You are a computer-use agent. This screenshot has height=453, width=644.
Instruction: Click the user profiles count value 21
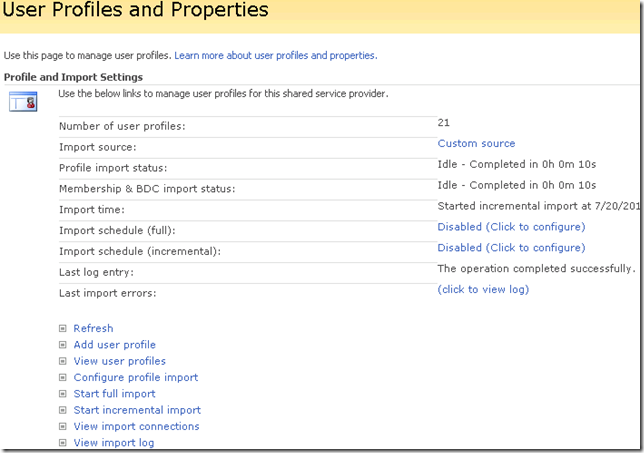444,122
